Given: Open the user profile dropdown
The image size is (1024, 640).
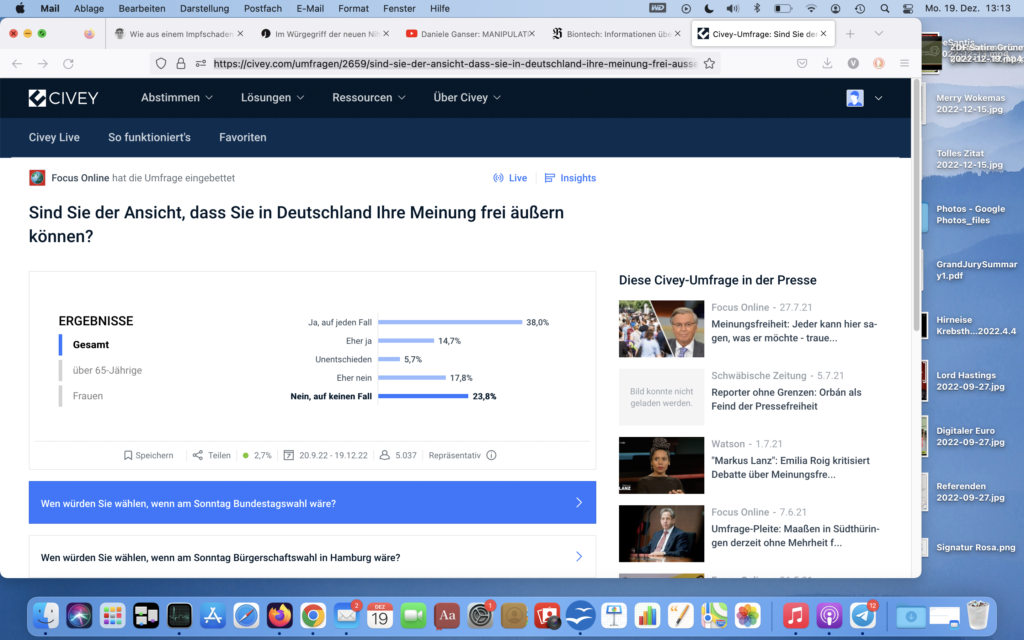Looking at the screenshot, I should (865, 98).
